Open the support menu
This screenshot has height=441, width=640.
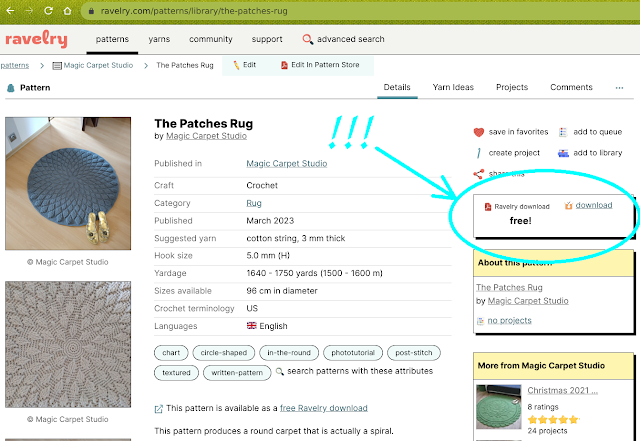tap(267, 39)
